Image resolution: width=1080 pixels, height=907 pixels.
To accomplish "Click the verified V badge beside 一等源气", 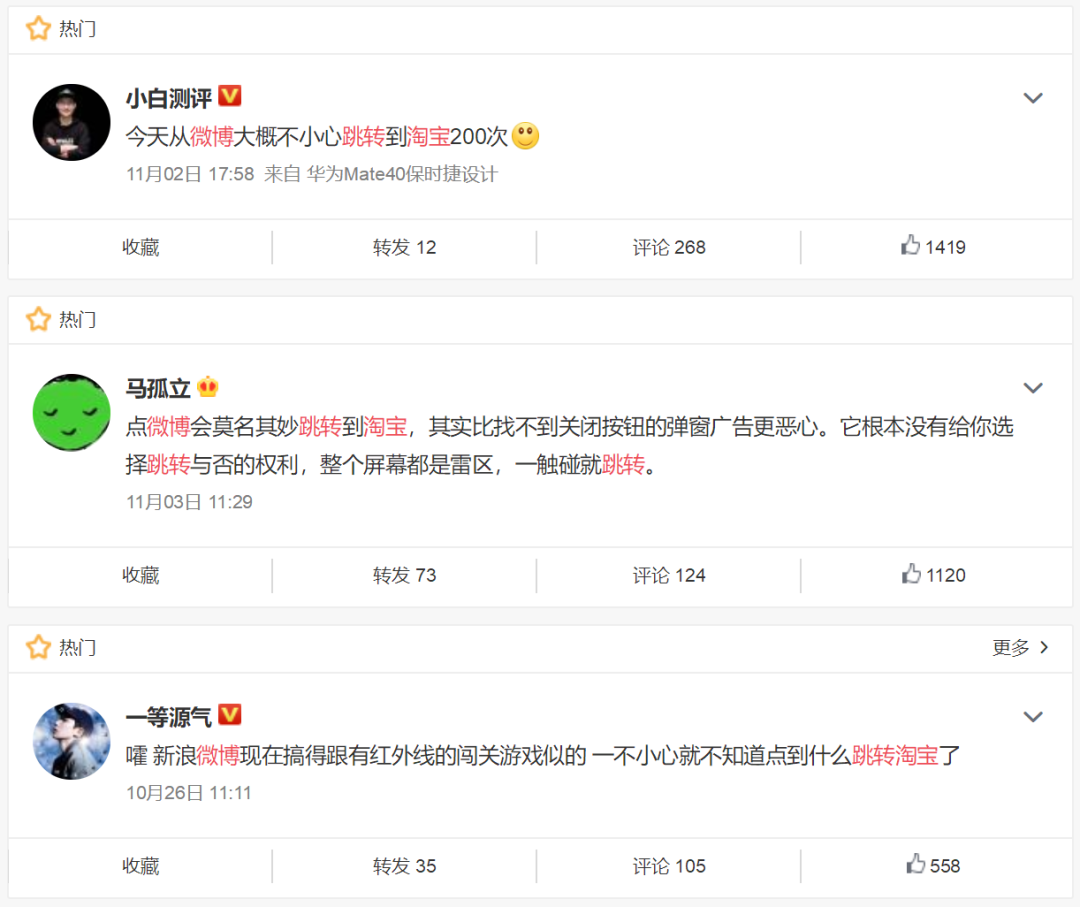I will pyautogui.click(x=230, y=715).
